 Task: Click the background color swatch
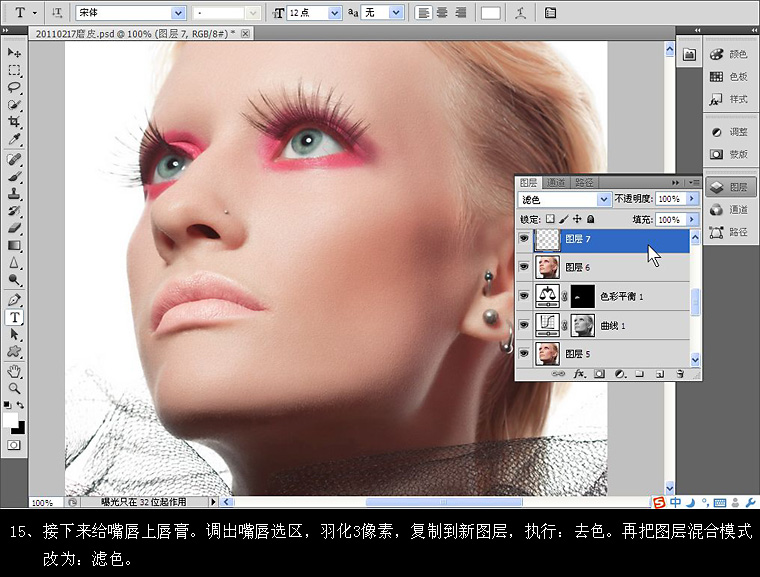click(x=20, y=429)
